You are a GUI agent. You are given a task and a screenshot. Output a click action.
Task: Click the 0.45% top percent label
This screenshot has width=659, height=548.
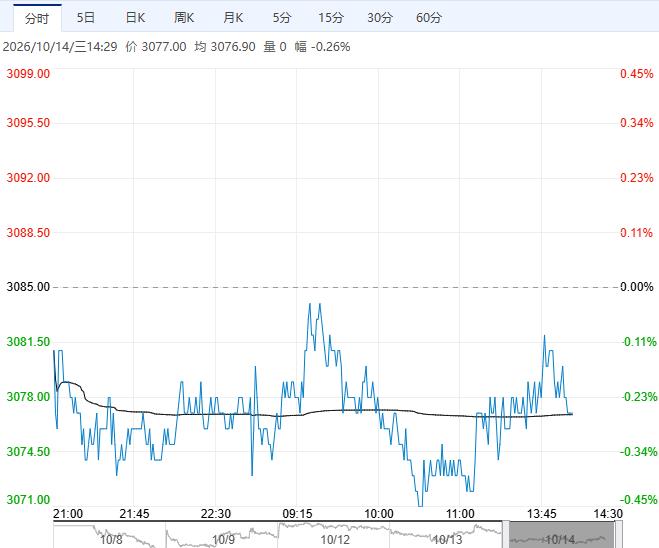click(637, 74)
